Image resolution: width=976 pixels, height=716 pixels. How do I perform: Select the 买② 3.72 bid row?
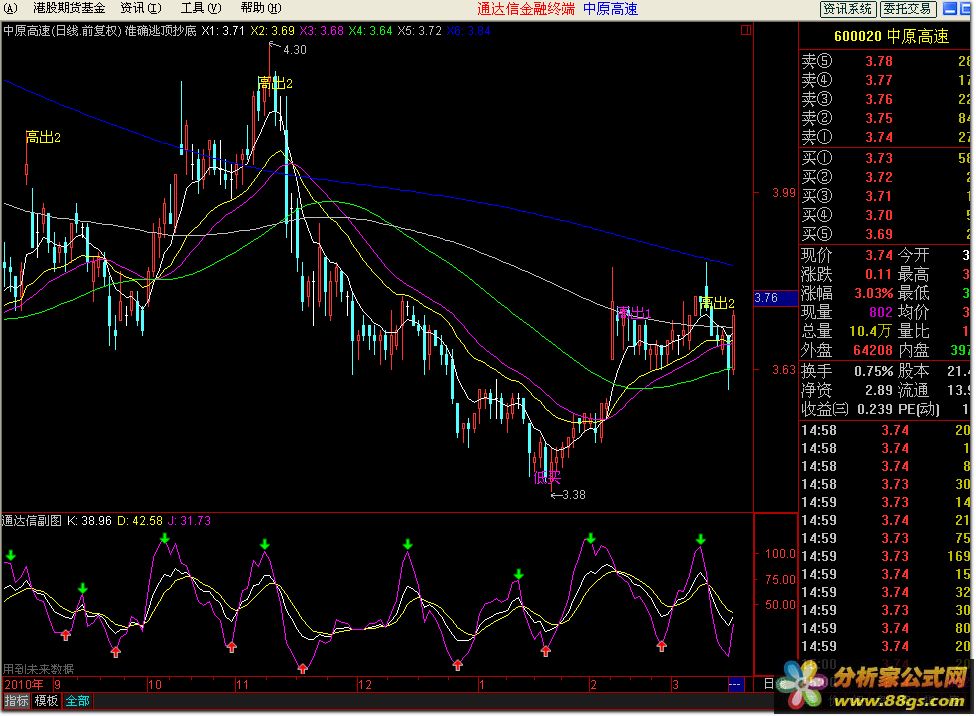886,177
